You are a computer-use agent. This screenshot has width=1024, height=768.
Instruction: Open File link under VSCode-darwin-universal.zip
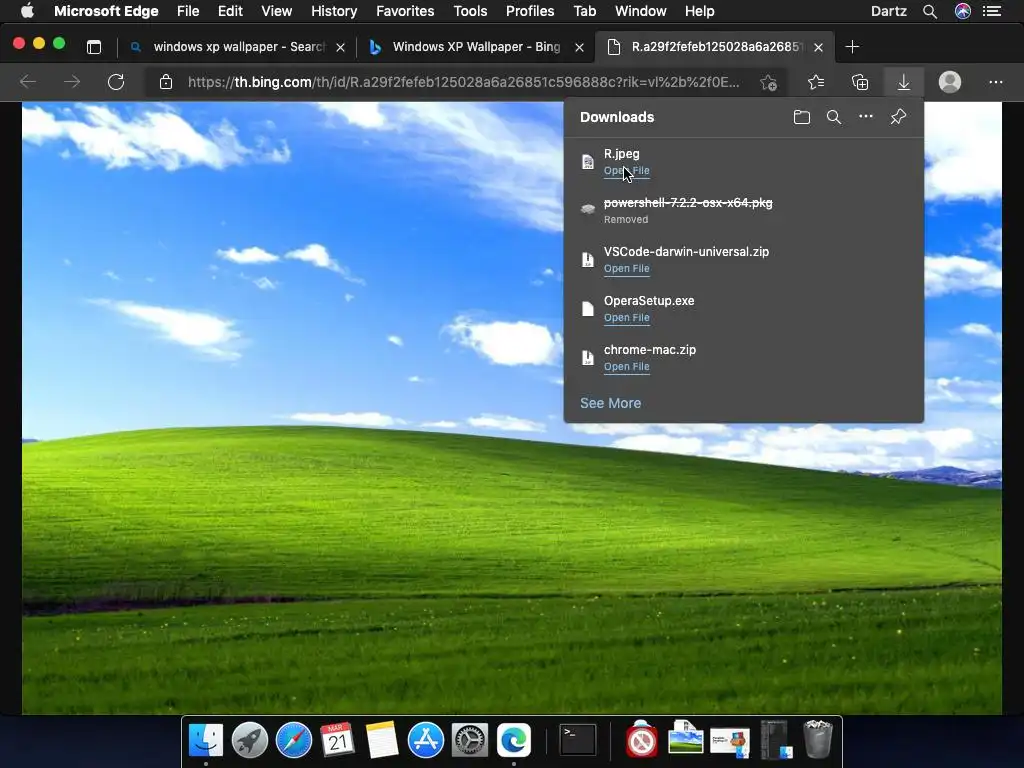[x=626, y=268]
